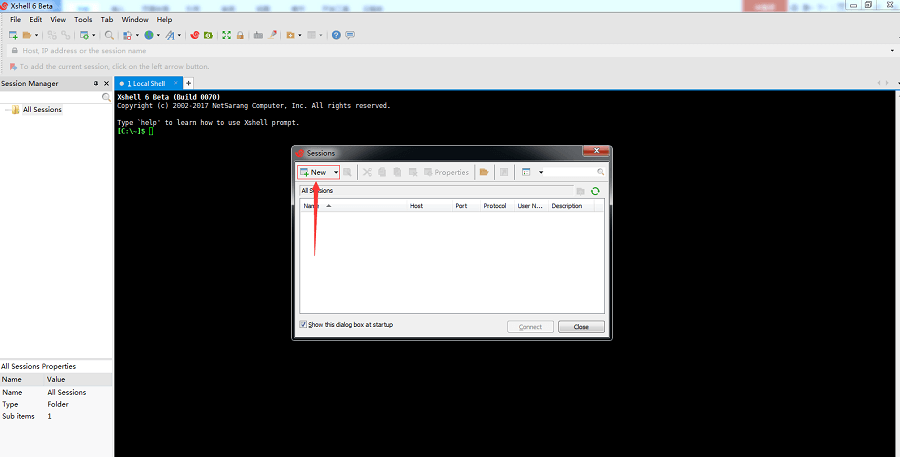Viewport: 900px width, 457px height.
Task: Pin the Session Manager panel
Action: [96, 83]
